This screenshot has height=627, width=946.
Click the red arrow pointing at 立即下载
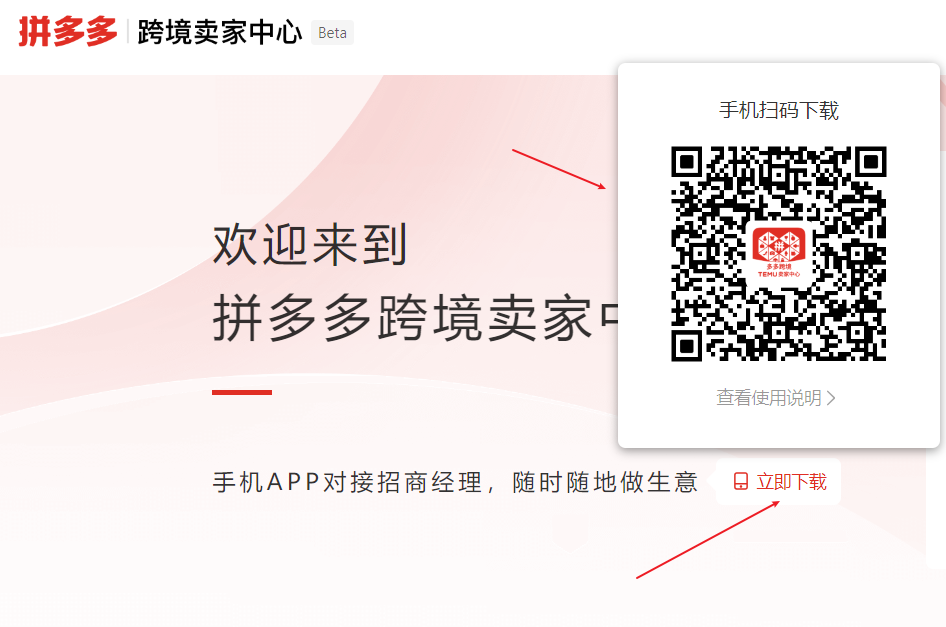(x=708, y=539)
